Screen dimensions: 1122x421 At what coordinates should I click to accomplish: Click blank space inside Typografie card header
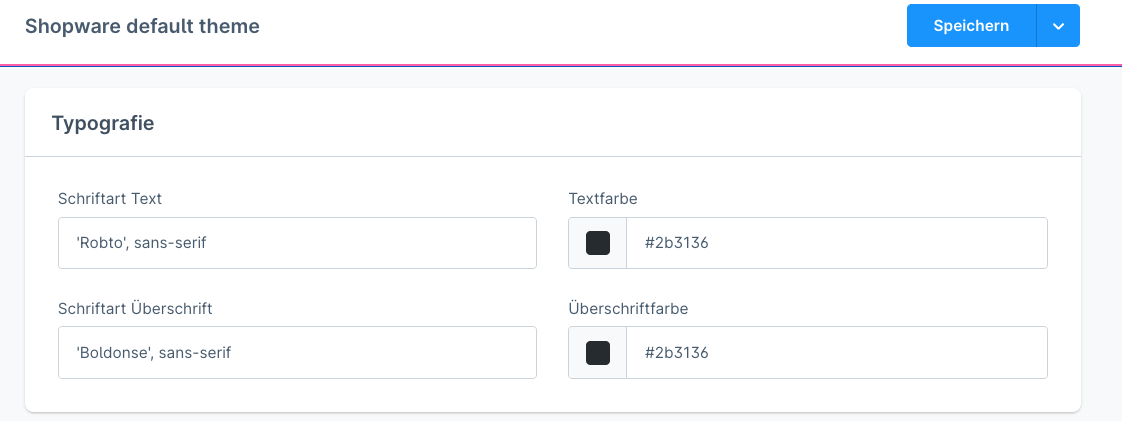point(600,124)
